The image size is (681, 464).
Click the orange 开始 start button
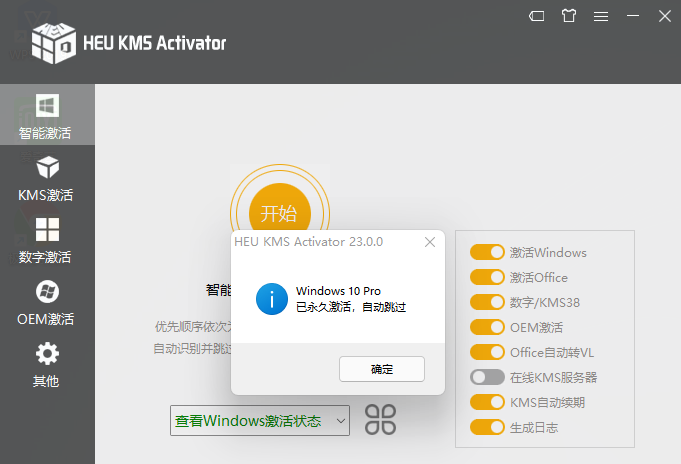click(x=279, y=213)
